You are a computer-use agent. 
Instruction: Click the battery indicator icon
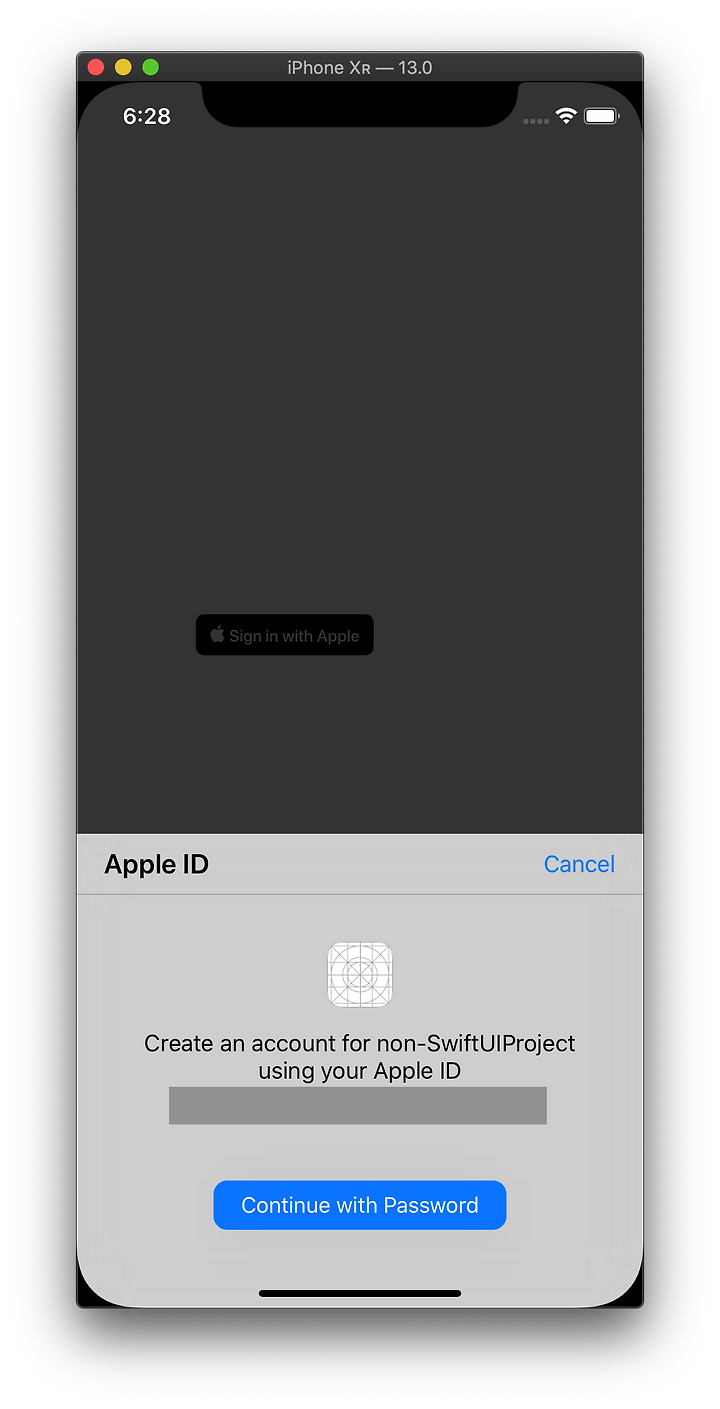pyautogui.click(x=602, y=116)
